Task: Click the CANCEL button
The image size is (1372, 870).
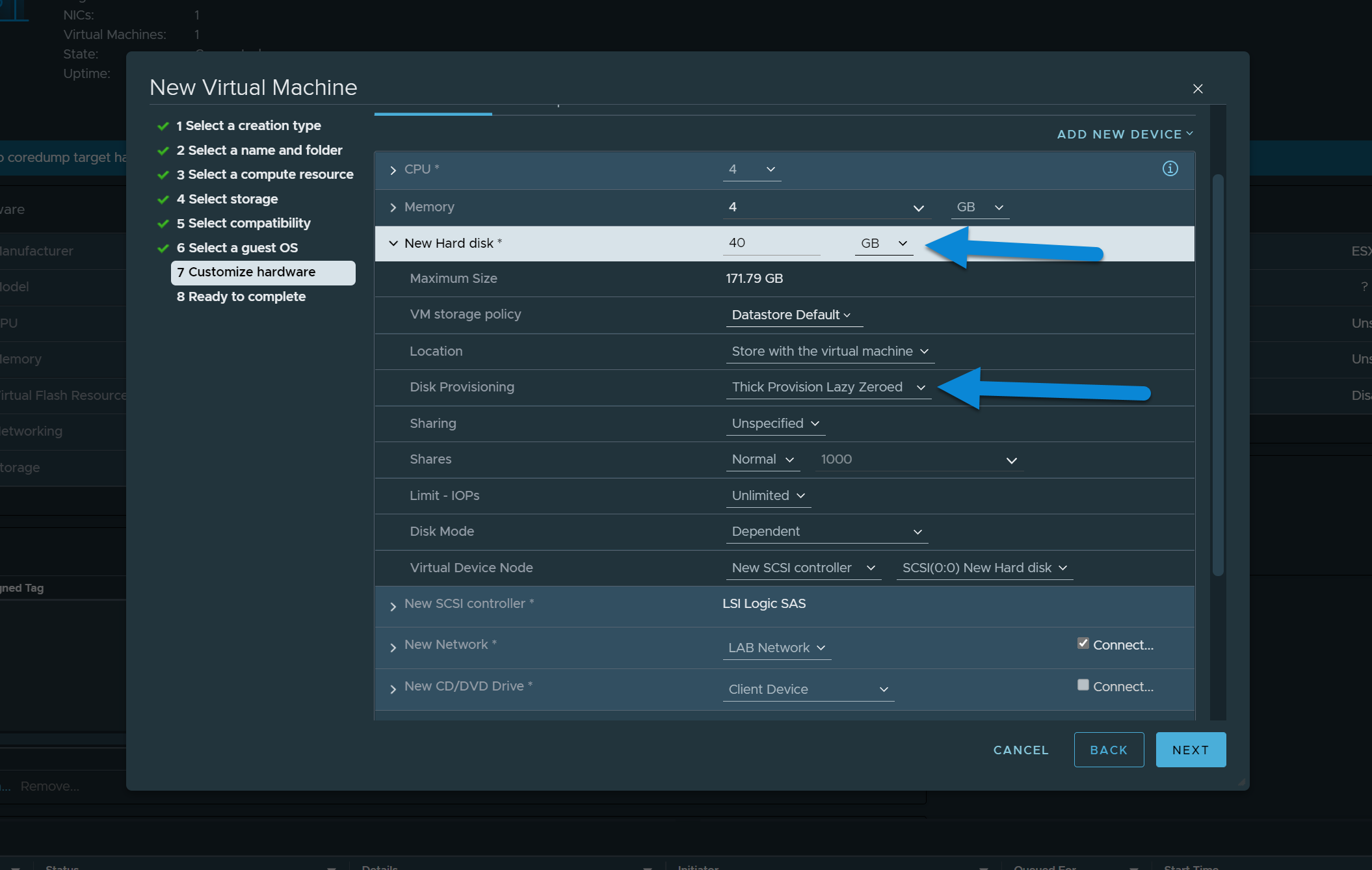Action: coord(1021,750)
